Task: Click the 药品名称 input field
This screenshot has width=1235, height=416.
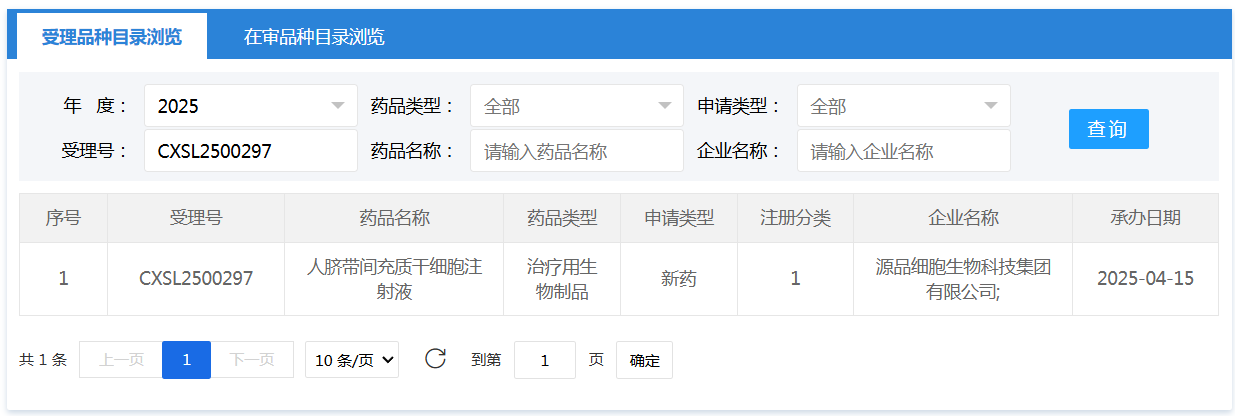Action: 577,151
